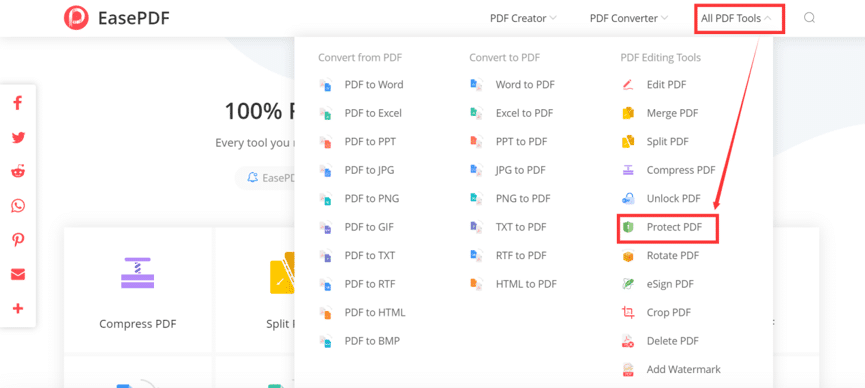Viewport: 865px width, 388px height.
Task: Share by email envelope icon
Action: click(x=18, y=274)
